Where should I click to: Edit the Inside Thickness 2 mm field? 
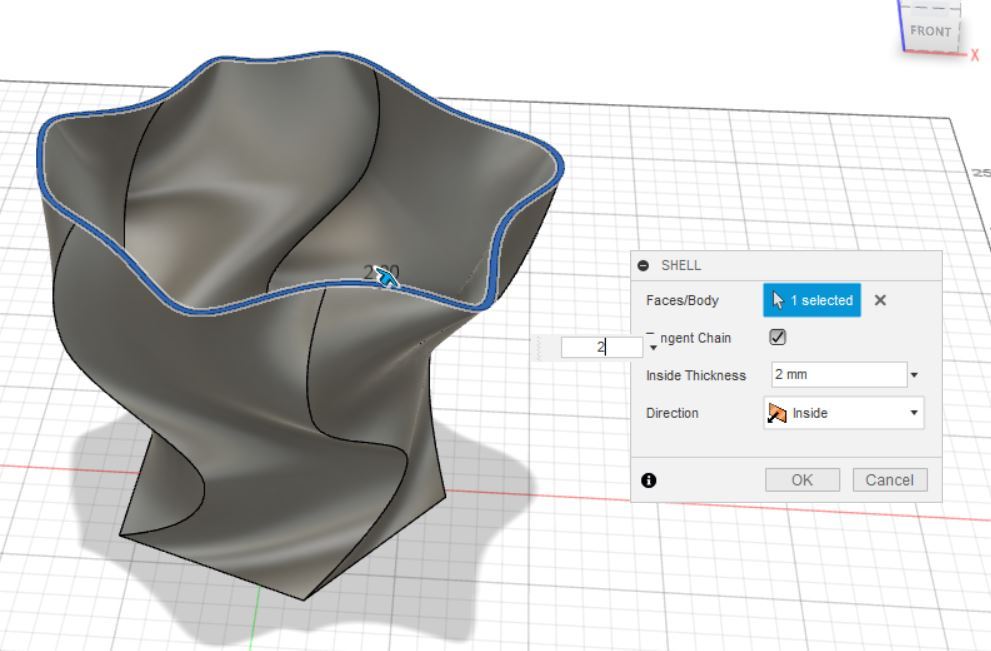839,374
